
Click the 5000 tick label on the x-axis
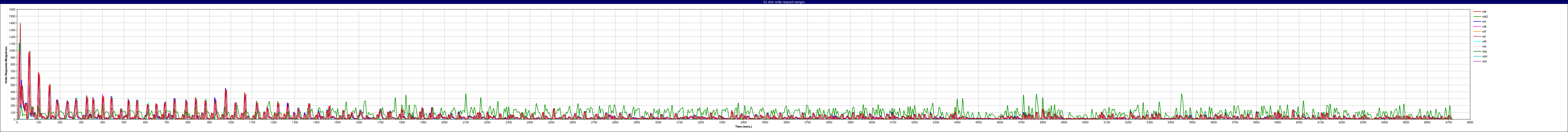coord(1085,123)
